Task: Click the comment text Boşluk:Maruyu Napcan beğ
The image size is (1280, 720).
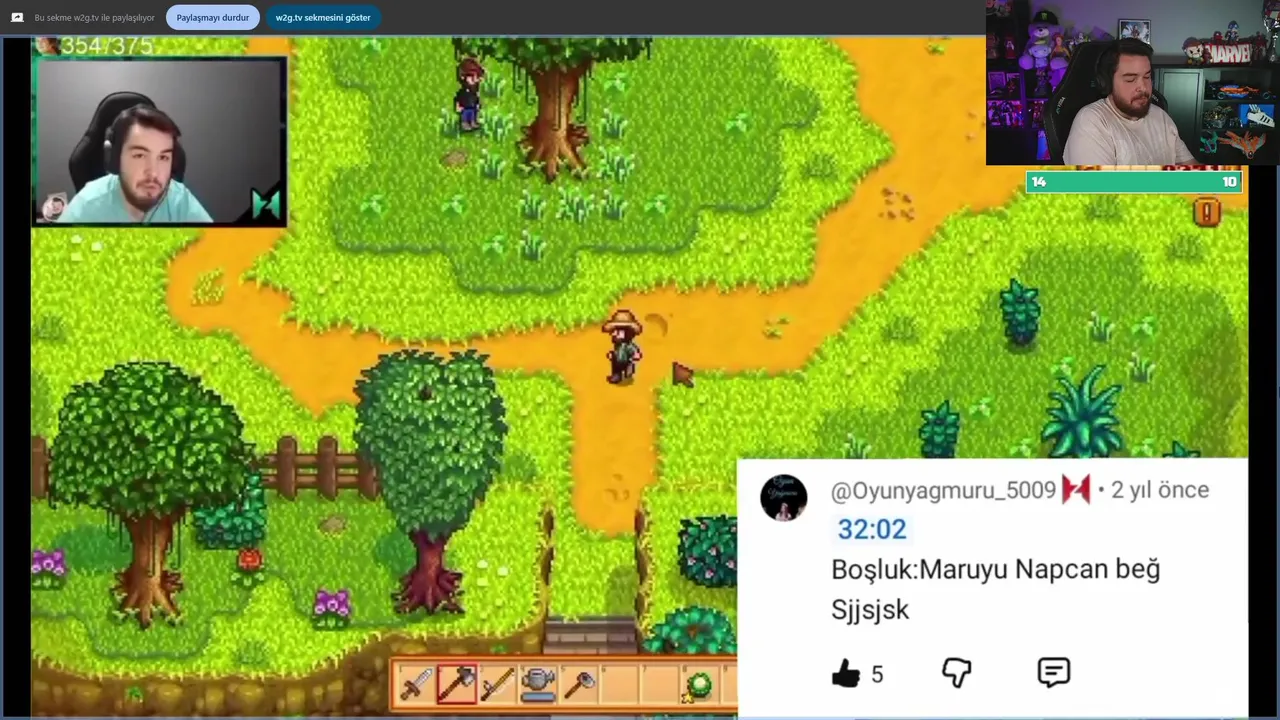Action: coord(996,569)
